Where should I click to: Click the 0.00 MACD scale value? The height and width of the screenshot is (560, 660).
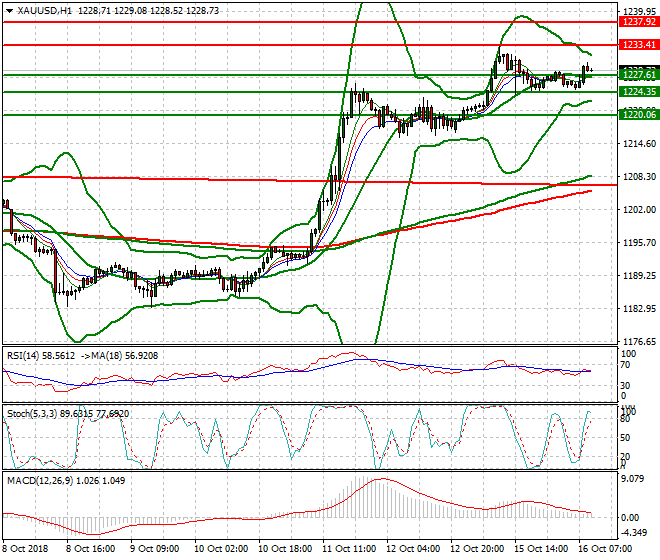pyautogui.click(x=630, y=517)
